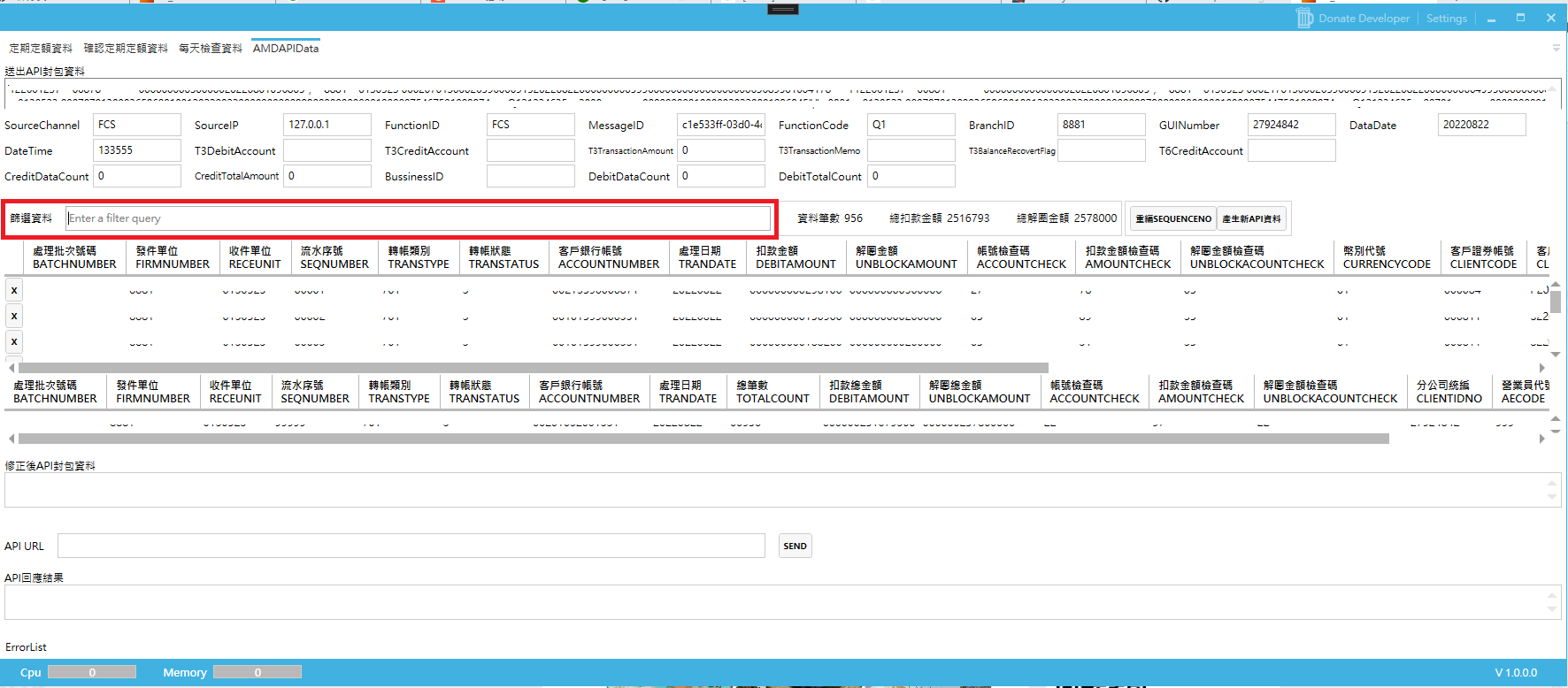Click the upper grid's UNBLOCKAMOUNT header
This screenshot has width=1568, height=688.
click(x=906, y=257)
